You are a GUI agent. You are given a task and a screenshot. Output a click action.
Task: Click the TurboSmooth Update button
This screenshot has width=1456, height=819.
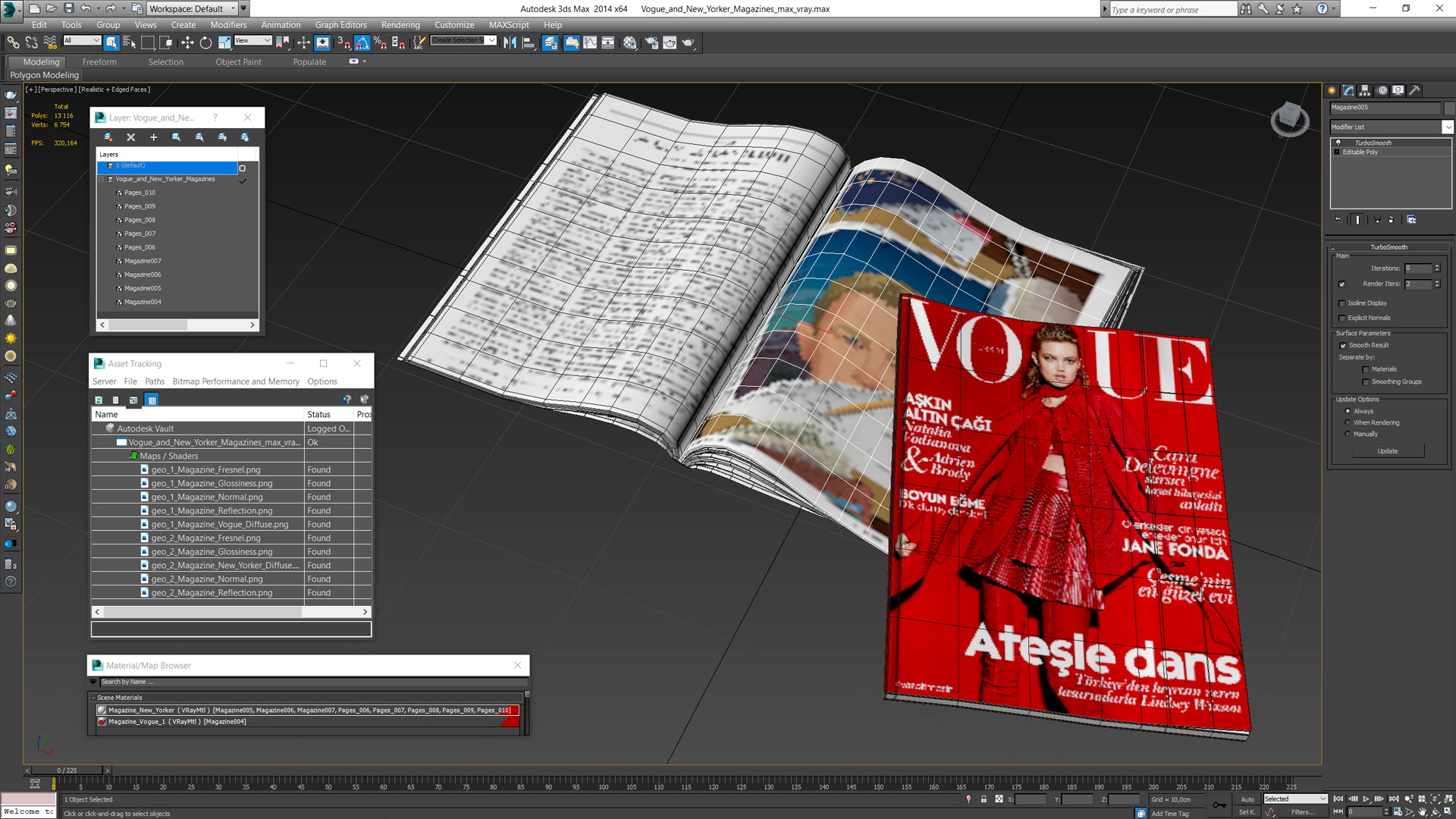tap(1387, 451)
